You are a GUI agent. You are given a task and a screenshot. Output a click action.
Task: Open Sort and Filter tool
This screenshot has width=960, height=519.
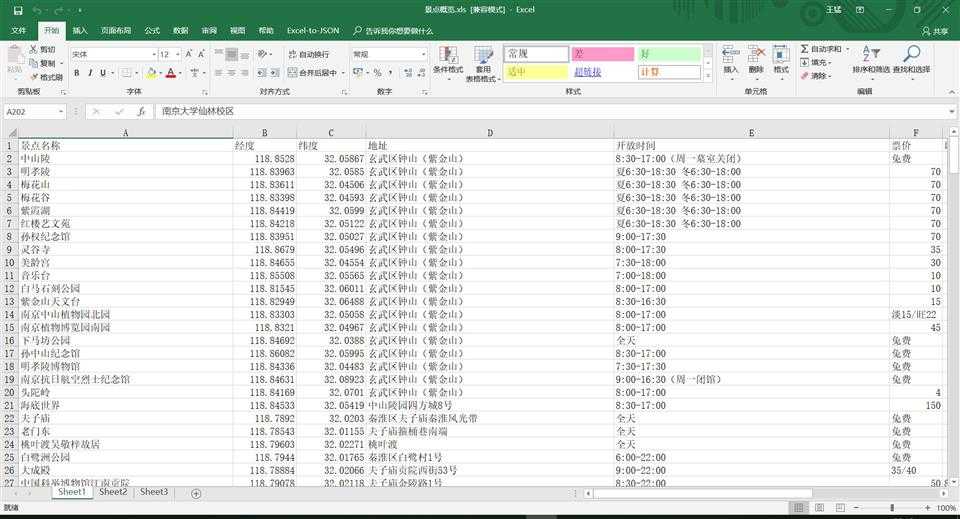871,53
